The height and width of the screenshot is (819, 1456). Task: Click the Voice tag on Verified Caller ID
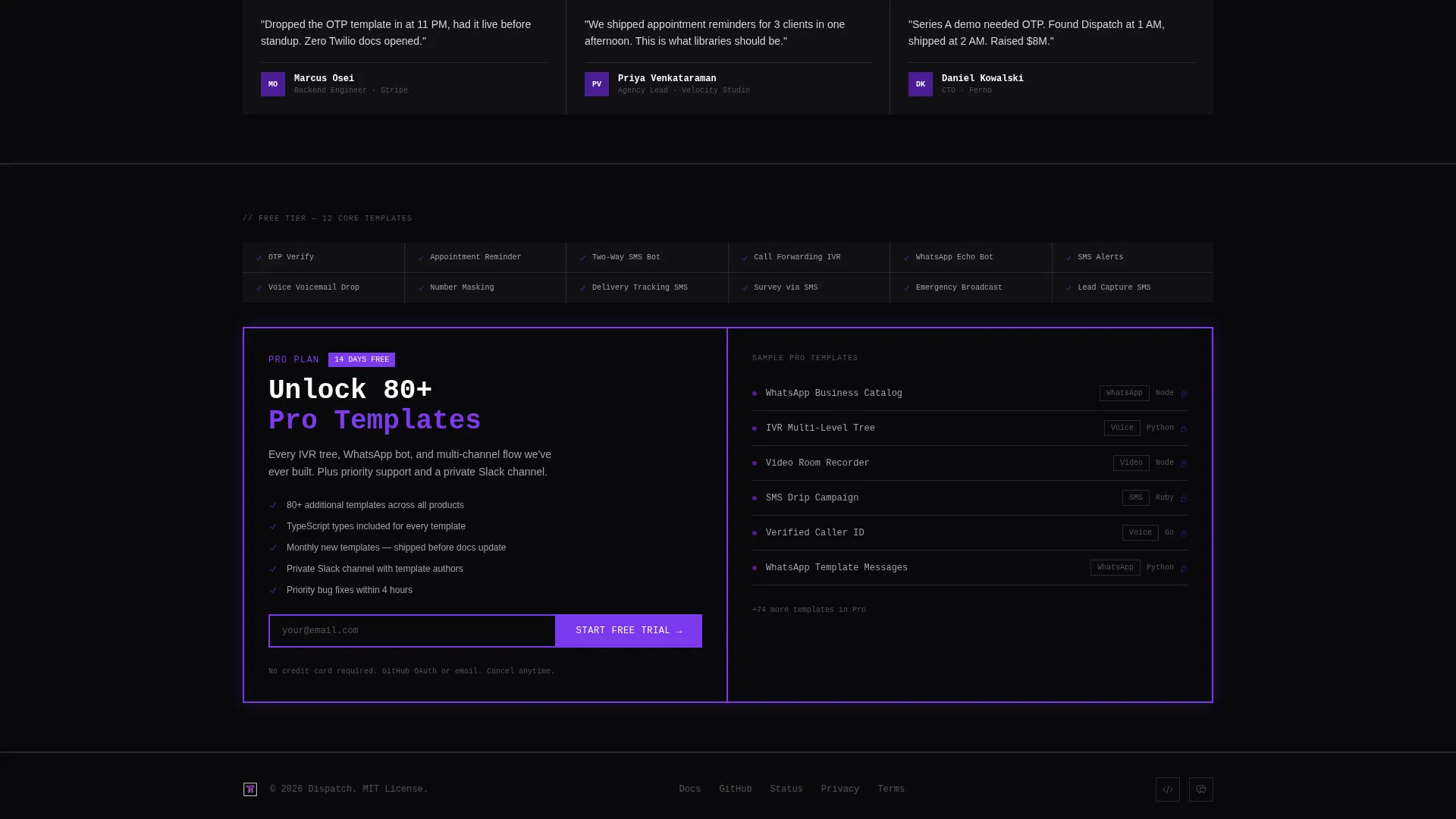tap(1141, 532)
